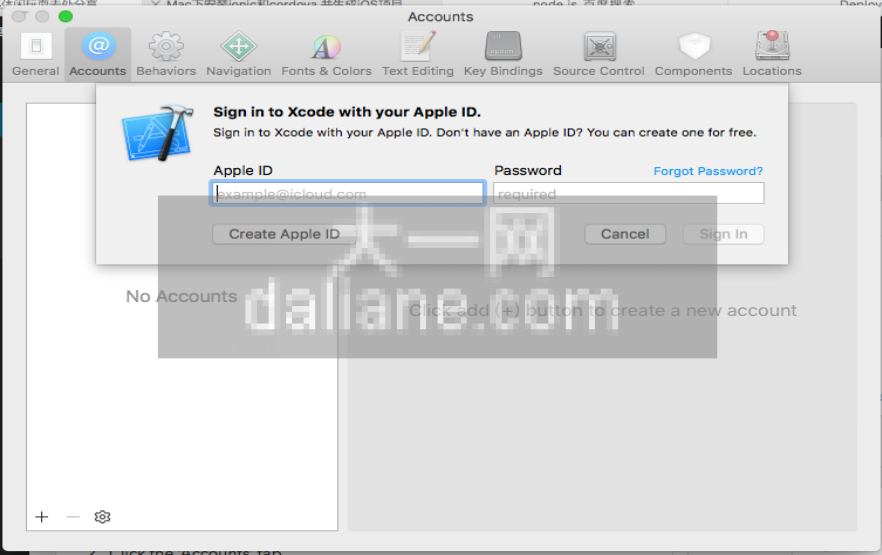The width and height of the screenshot is (882, 555).
Task: Cancel the sign-in dialog
Action: pyautogui.click(x=625, y=234)
